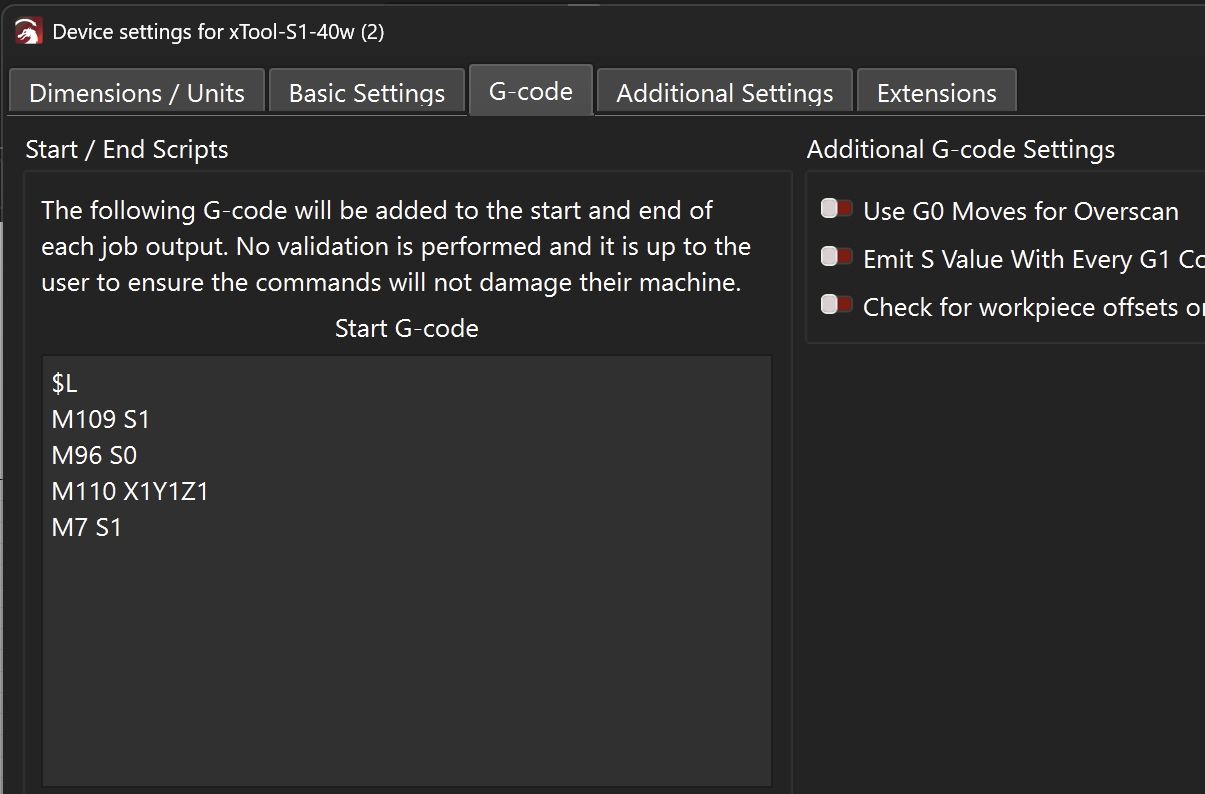The height and width of the screenshot is (794, 1205).
Task: Click the Start G-code label
Action: tap(407, 328)
